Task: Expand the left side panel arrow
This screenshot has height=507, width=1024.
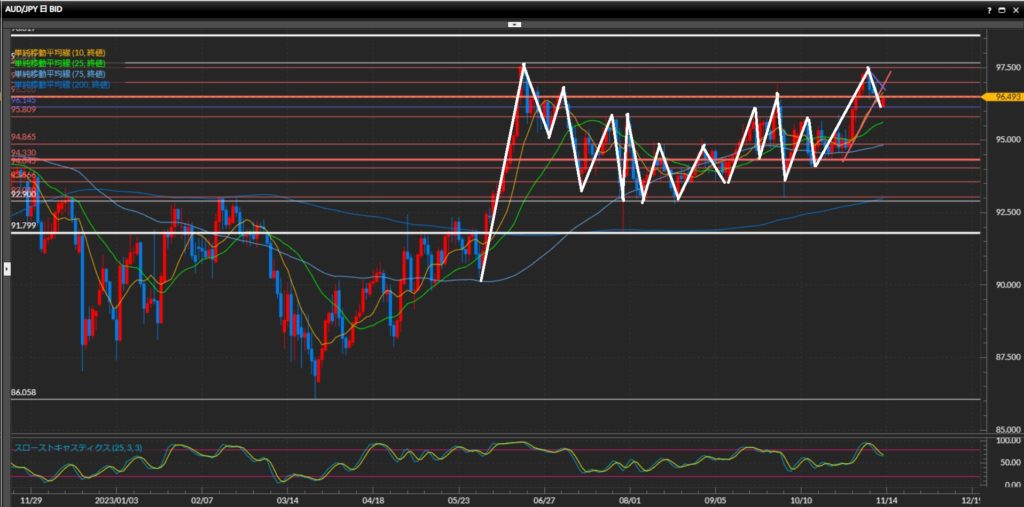Action: (7, 268)
